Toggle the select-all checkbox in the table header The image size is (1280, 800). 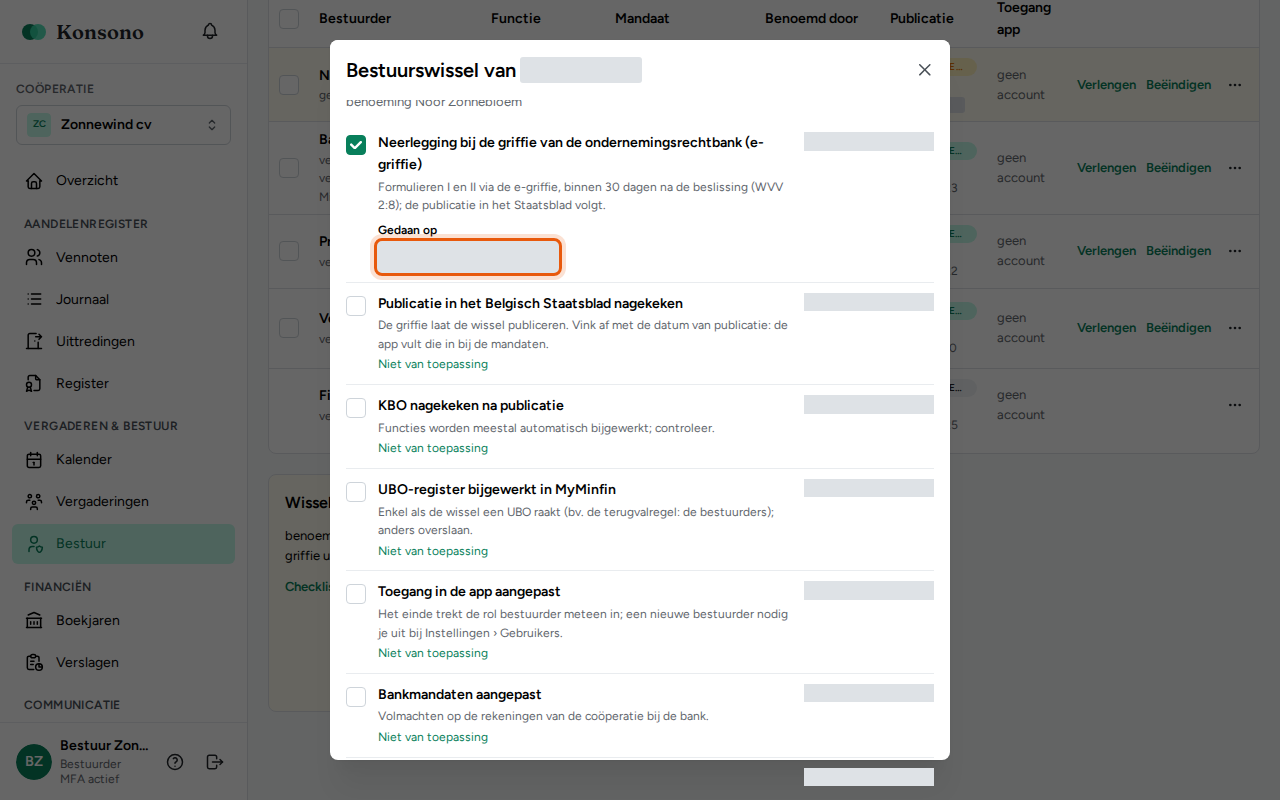pyautogui.click(x=289, y=18)
